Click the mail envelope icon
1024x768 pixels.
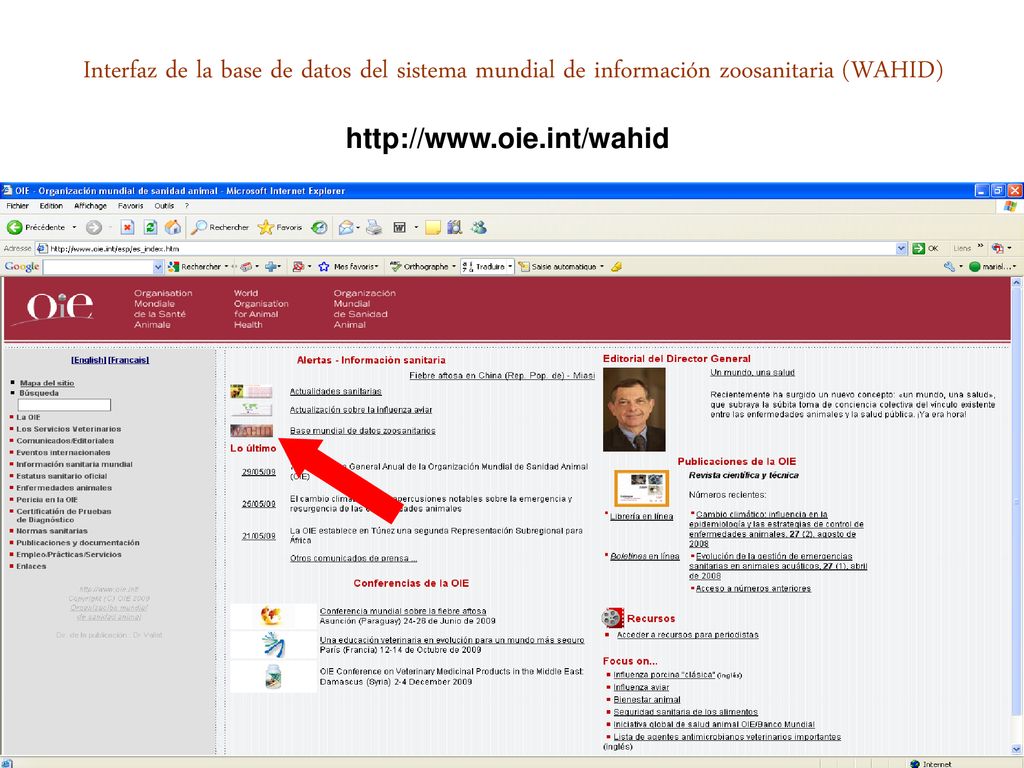(x=345, y=227)
